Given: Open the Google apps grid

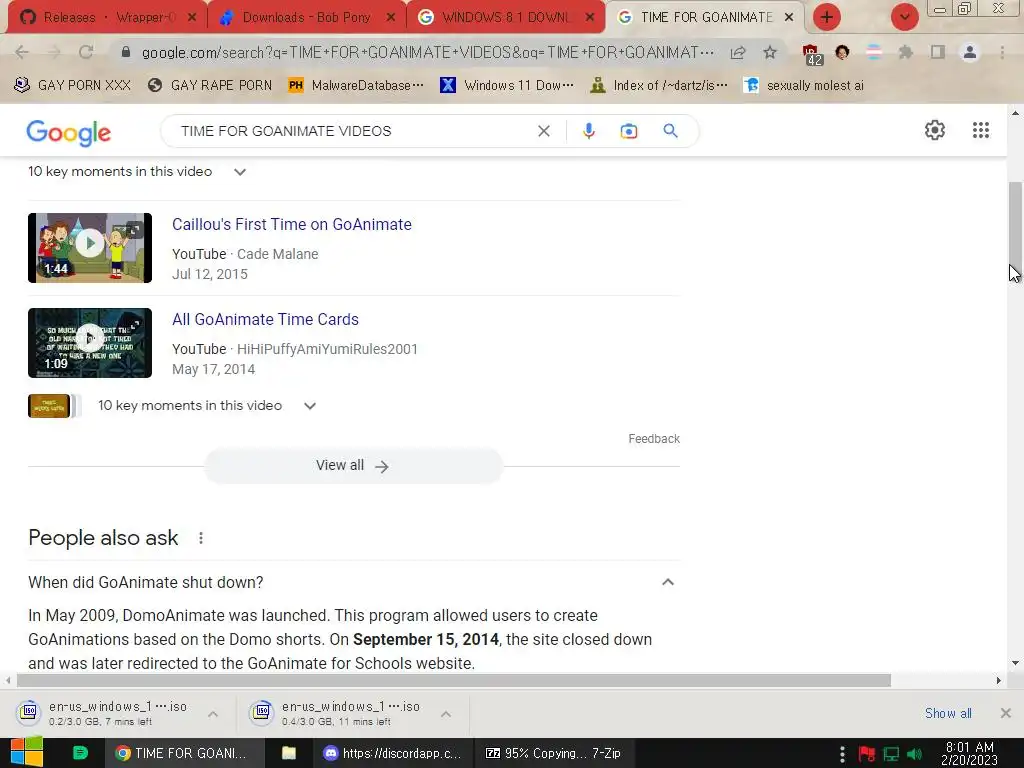Looking at the screenshot, I should click(x=981, y=130).
